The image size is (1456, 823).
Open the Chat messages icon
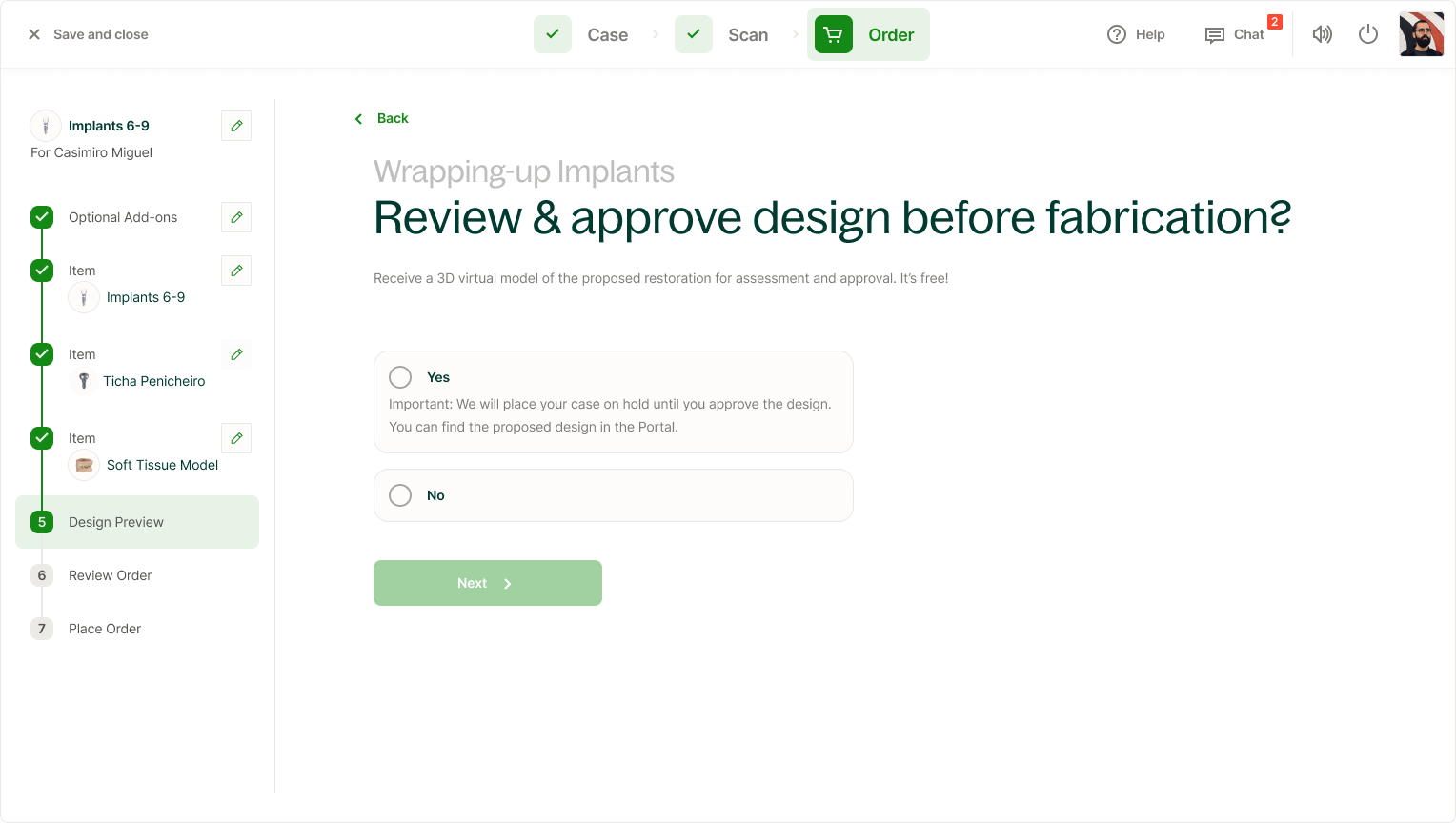click(x=1215, y=35)
